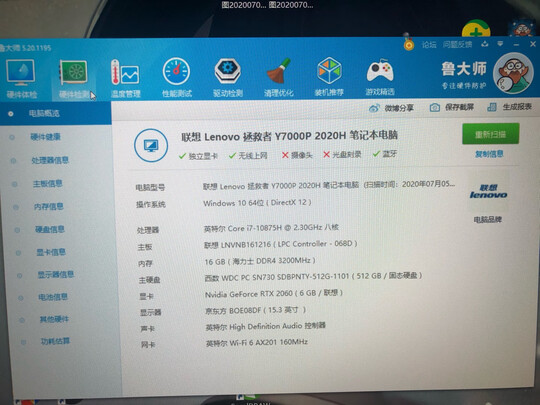Image resolution: width=540 pixels, height=405 pixels.
Task: Open 游戏精选 gamepad icon
Action: pos(380,77)
